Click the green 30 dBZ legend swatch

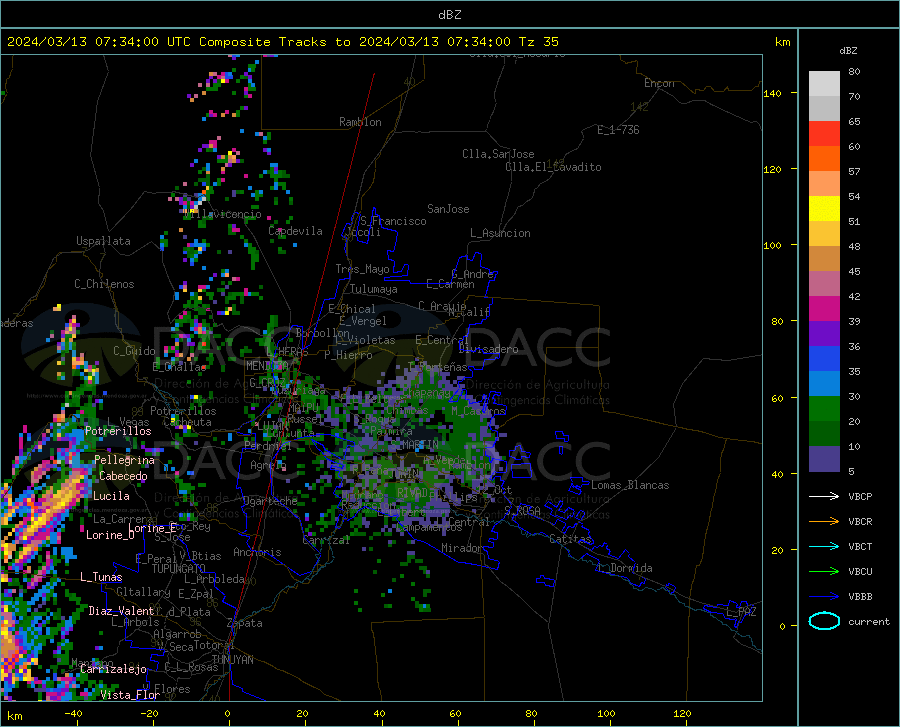824,409
